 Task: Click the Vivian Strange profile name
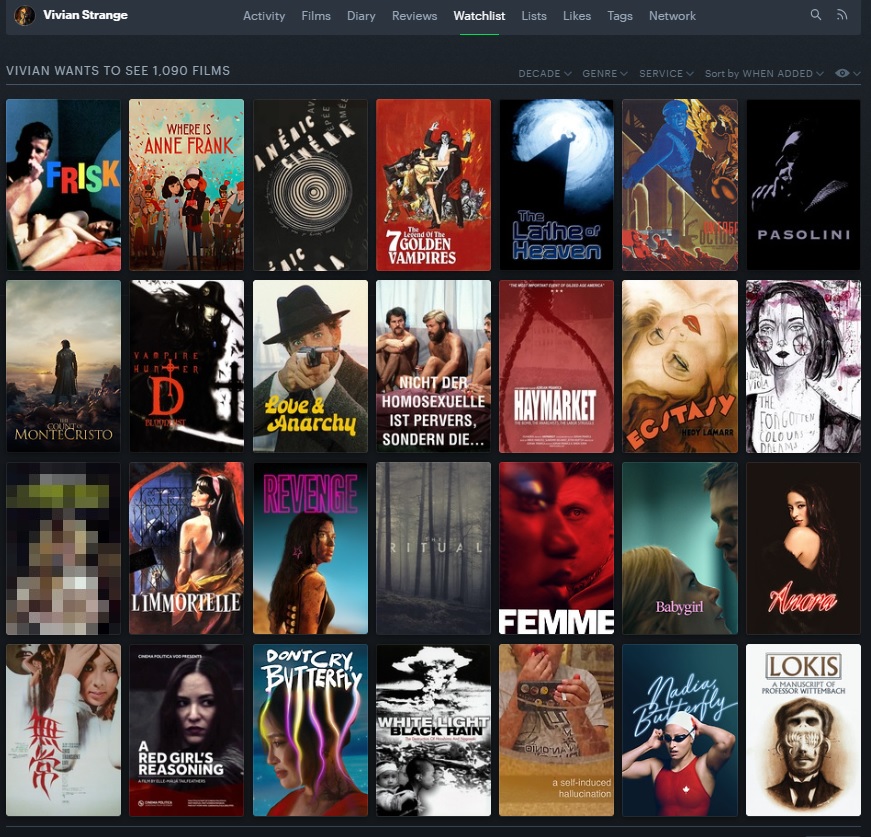click(x=86, y=15)
